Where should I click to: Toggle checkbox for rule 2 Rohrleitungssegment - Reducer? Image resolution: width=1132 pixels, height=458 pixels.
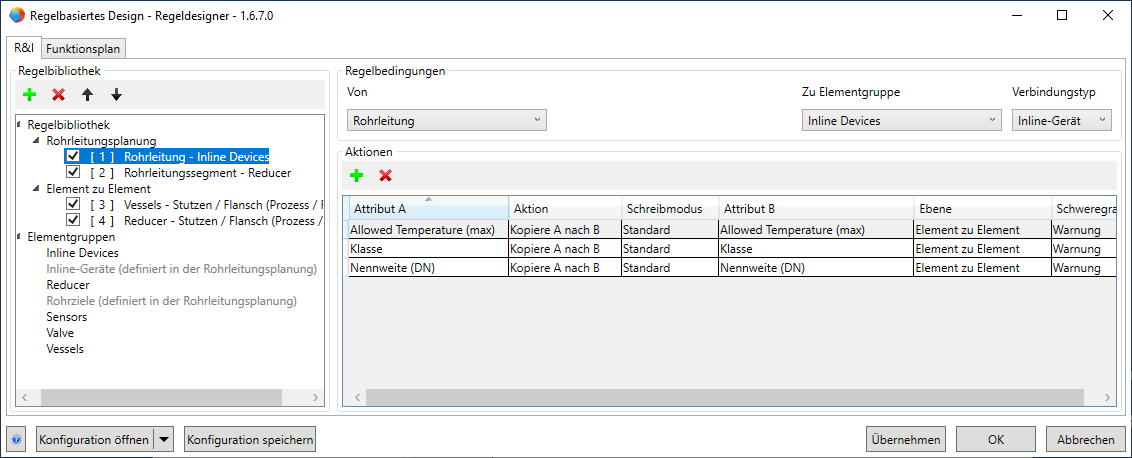click(73, 173)
